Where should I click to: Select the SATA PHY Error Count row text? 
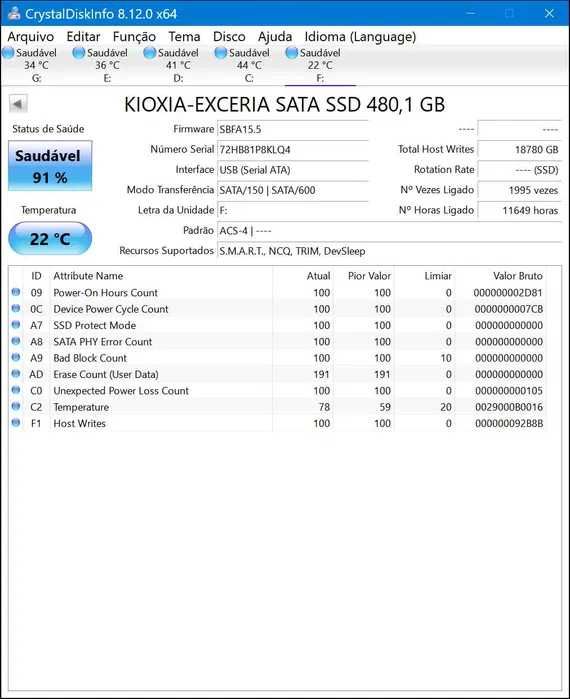103,342
